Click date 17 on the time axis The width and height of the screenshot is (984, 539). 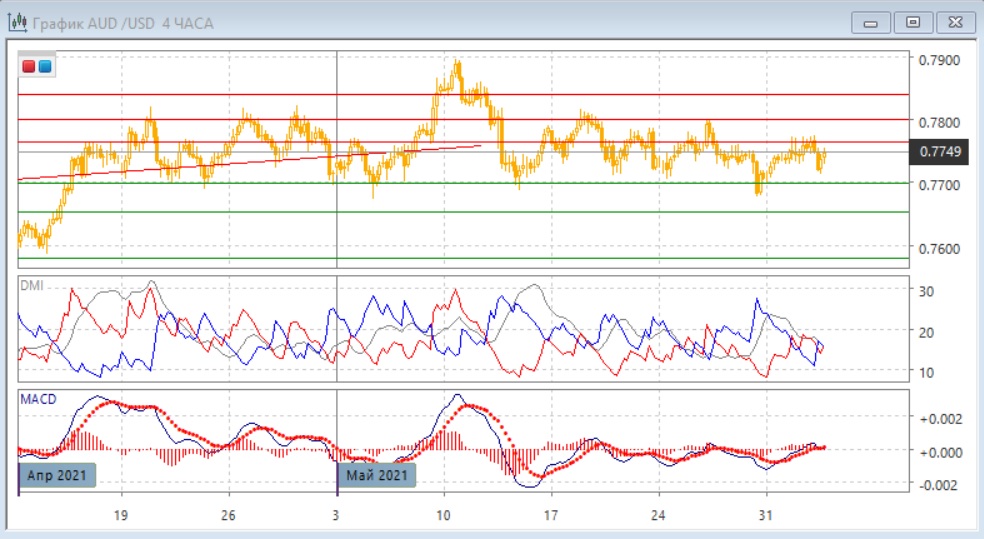tap(550, 516)
